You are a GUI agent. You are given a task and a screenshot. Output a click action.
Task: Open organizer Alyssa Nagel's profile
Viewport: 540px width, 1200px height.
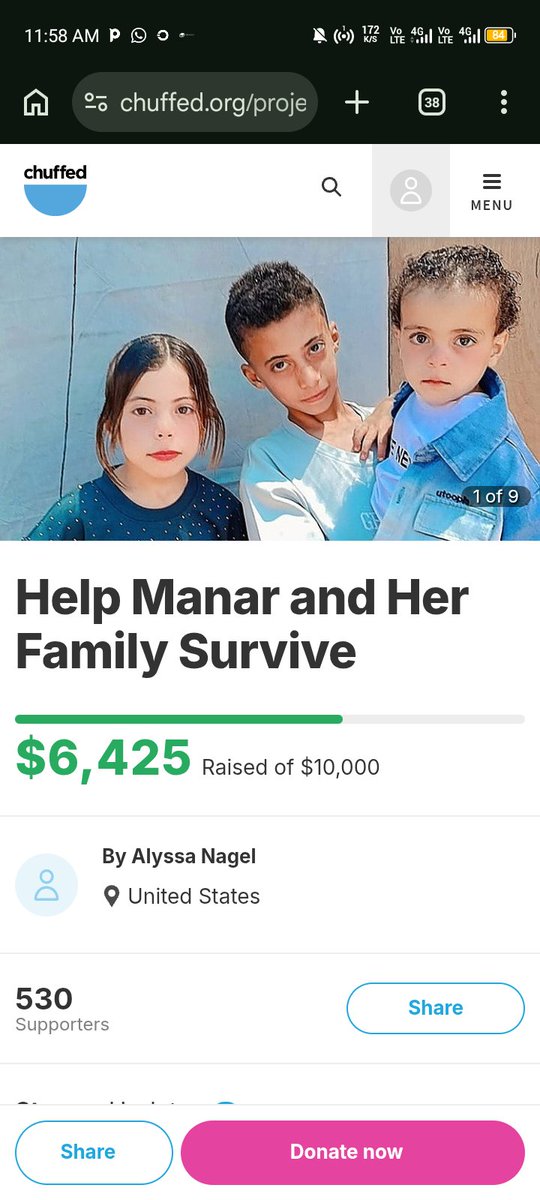(x=179, y=856)
